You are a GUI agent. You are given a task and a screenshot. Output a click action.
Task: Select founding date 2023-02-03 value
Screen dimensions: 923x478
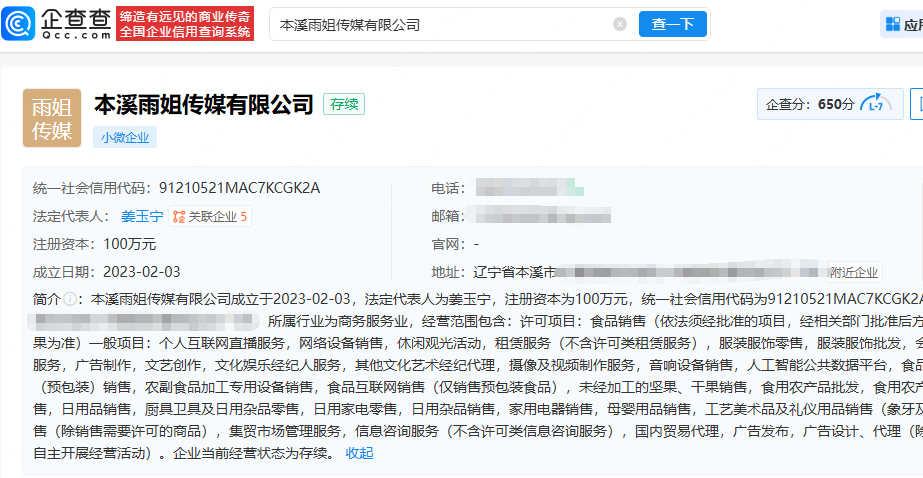142,272
